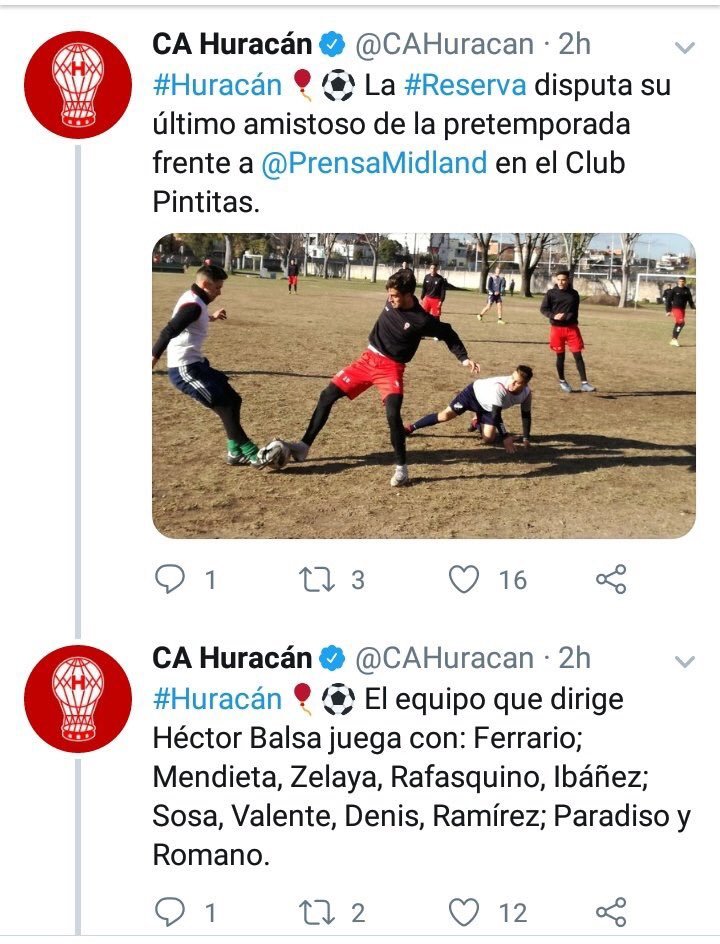Expand the second tweet's chevron options menu
This screenshot has height=944, width=720.
pyautogui.click(x=685, y=661)
